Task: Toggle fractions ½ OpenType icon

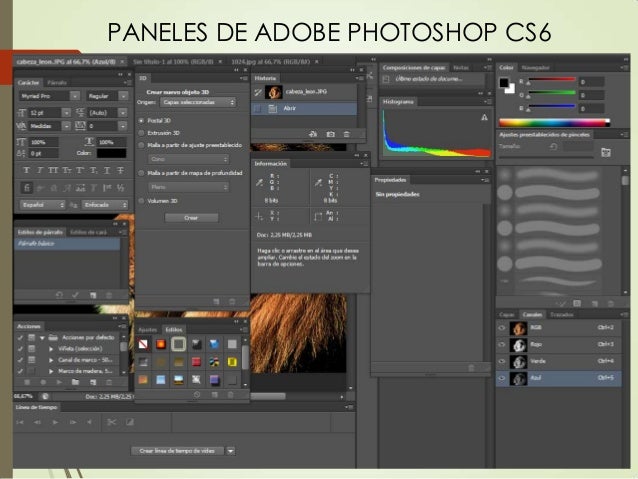Action: [120, 188]
